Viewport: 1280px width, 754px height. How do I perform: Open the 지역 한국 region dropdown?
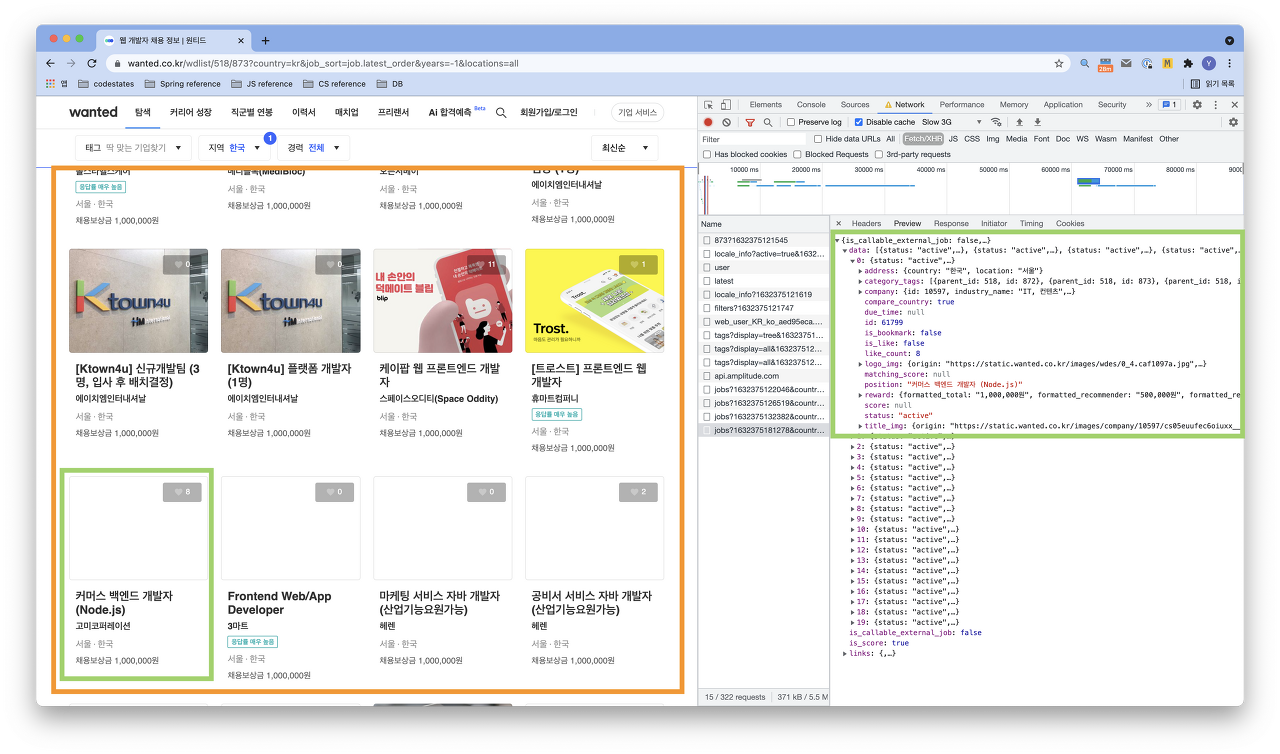coord(234,148)
